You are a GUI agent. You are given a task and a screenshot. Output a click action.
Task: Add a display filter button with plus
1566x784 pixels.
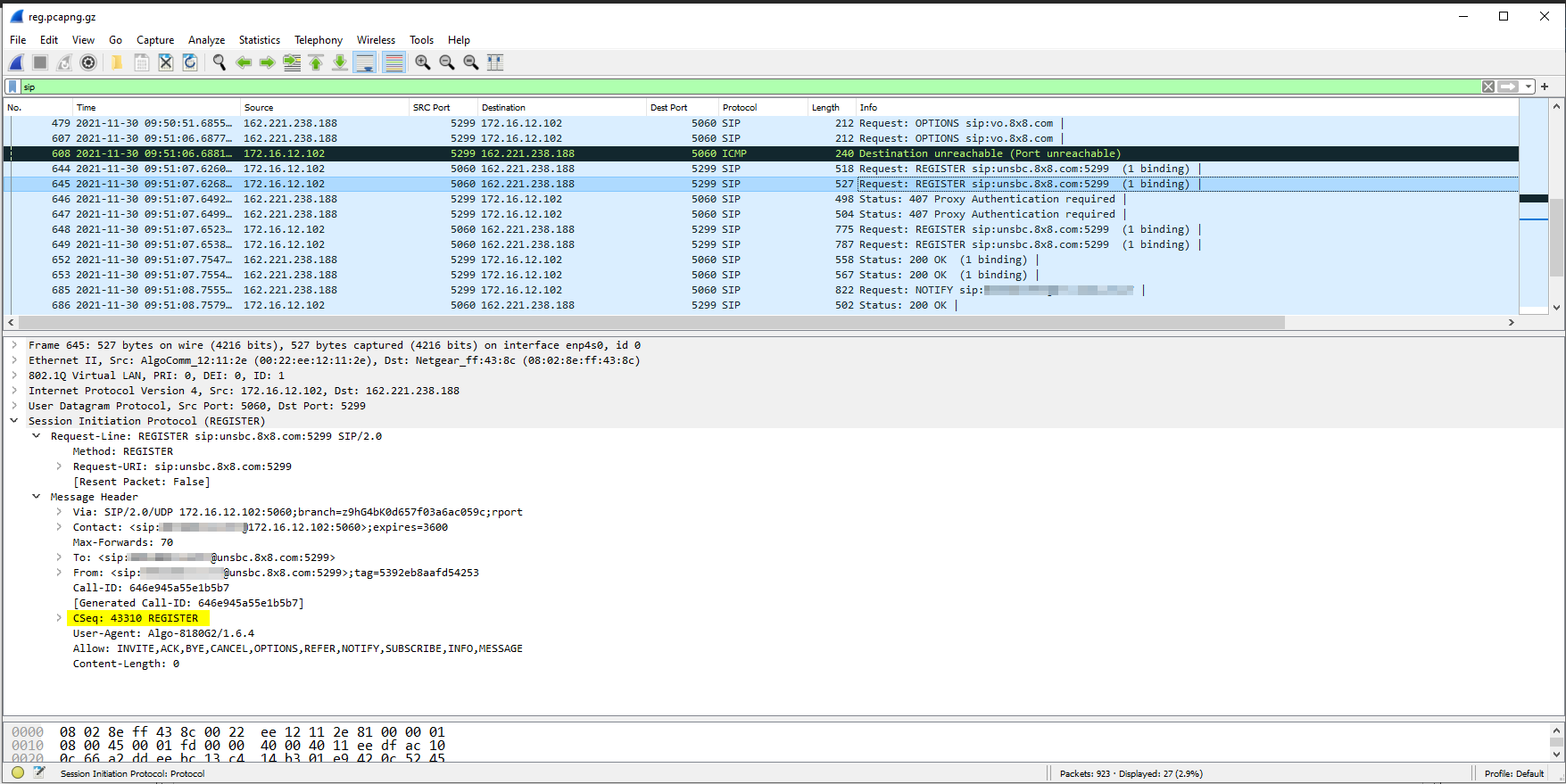pyautogui.click(x=1545, y=87)
